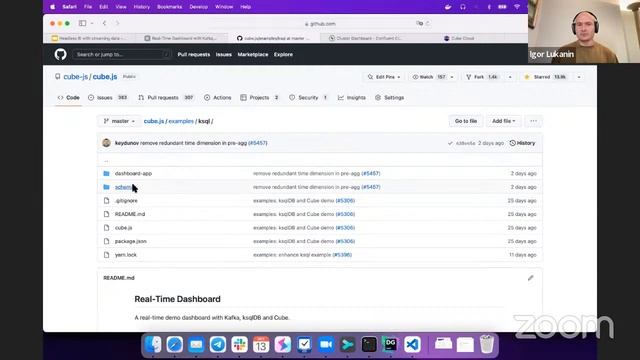This screenshot has height=360, width=640.
Task: Click the parent directory '..' row
Action: [x=320, y=160]
